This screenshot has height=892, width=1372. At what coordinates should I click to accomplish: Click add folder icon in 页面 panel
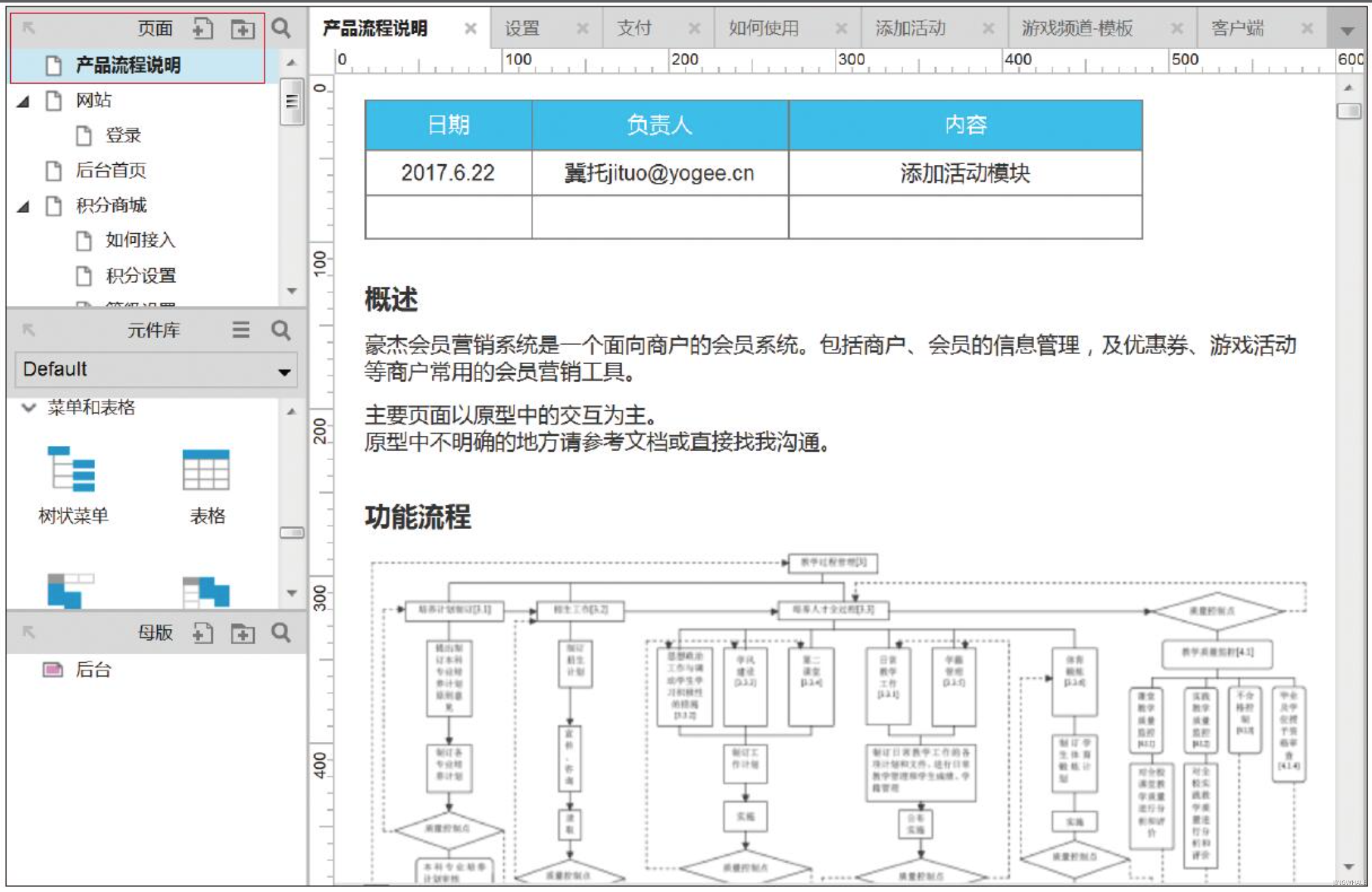242,29
